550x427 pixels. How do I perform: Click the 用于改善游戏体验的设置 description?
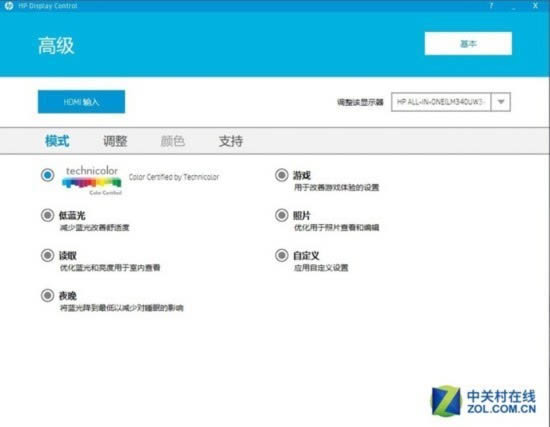336,187
